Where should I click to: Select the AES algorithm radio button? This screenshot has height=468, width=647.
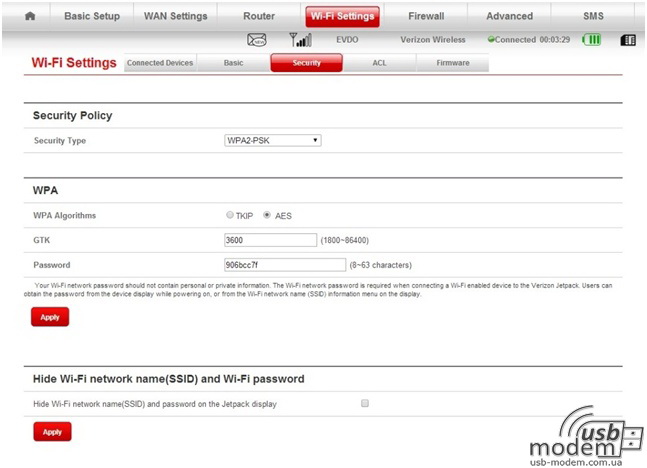coord(267,215)
